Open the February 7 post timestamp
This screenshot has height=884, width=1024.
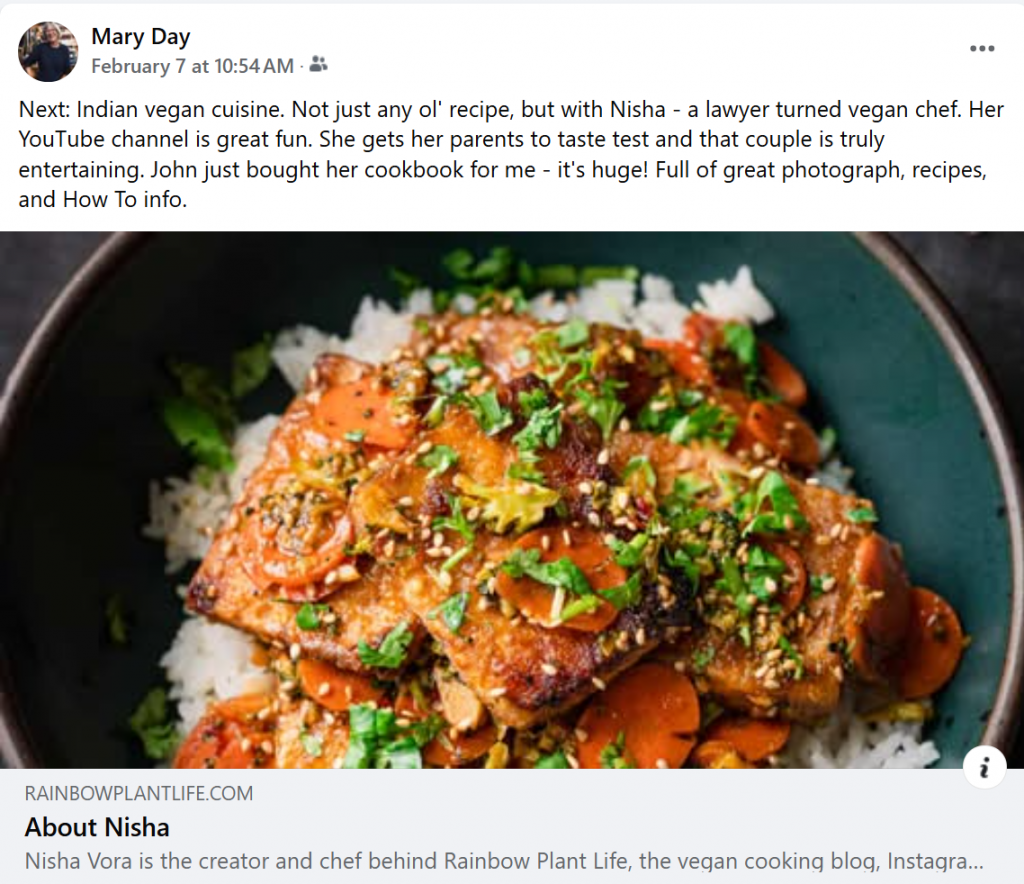tap(192, 66)
